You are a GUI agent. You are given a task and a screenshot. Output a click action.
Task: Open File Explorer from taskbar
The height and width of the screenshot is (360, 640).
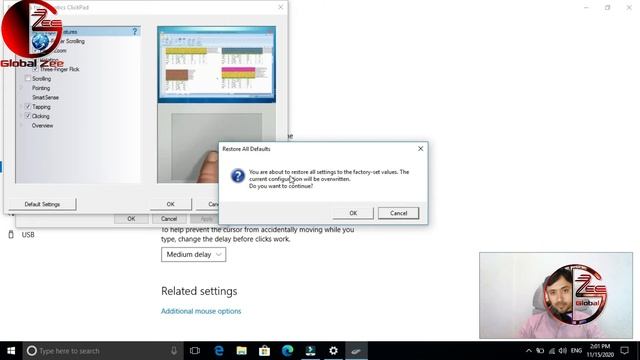(x=242, y=351)
